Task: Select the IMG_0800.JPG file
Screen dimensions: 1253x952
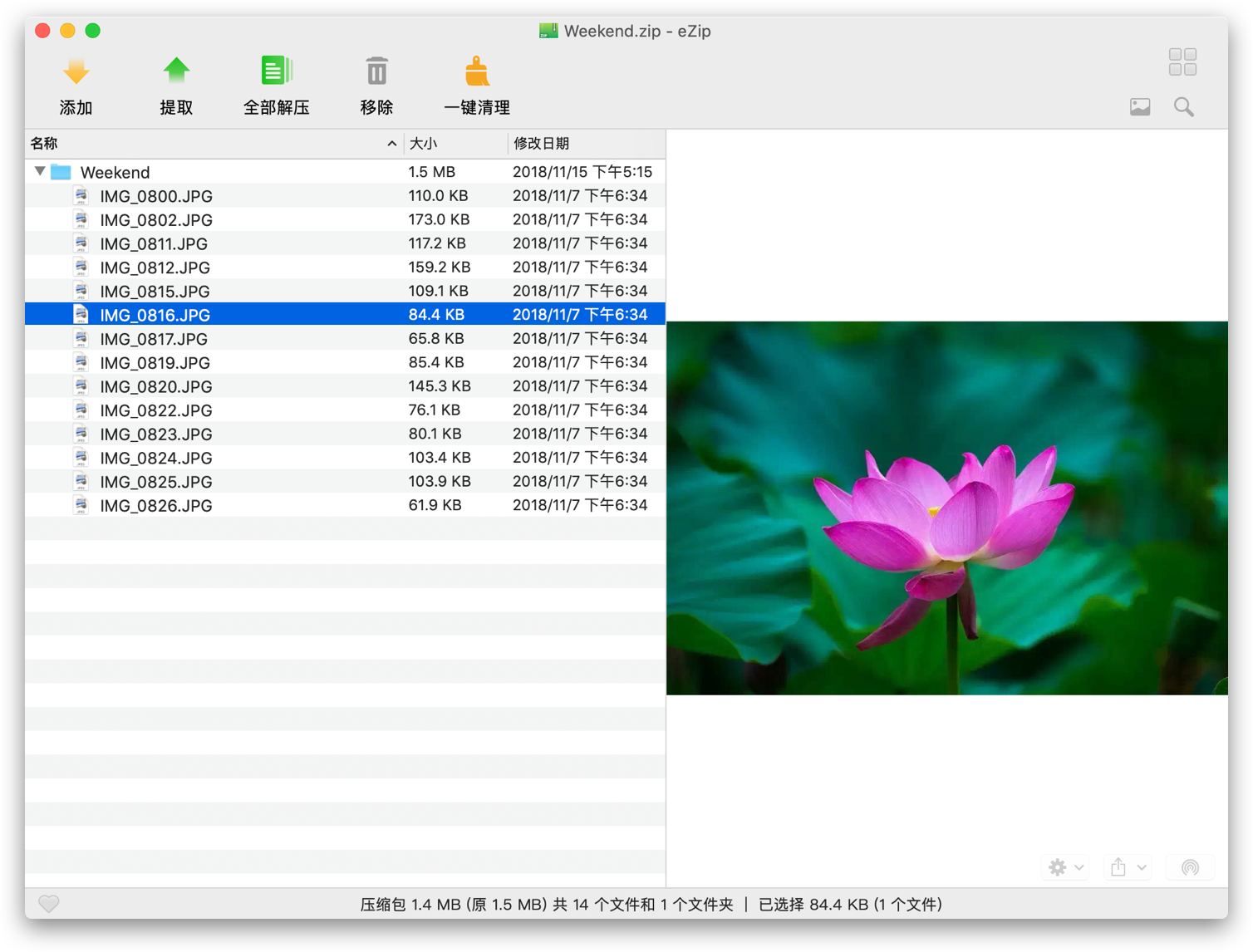Action: [x=155, y=195]
